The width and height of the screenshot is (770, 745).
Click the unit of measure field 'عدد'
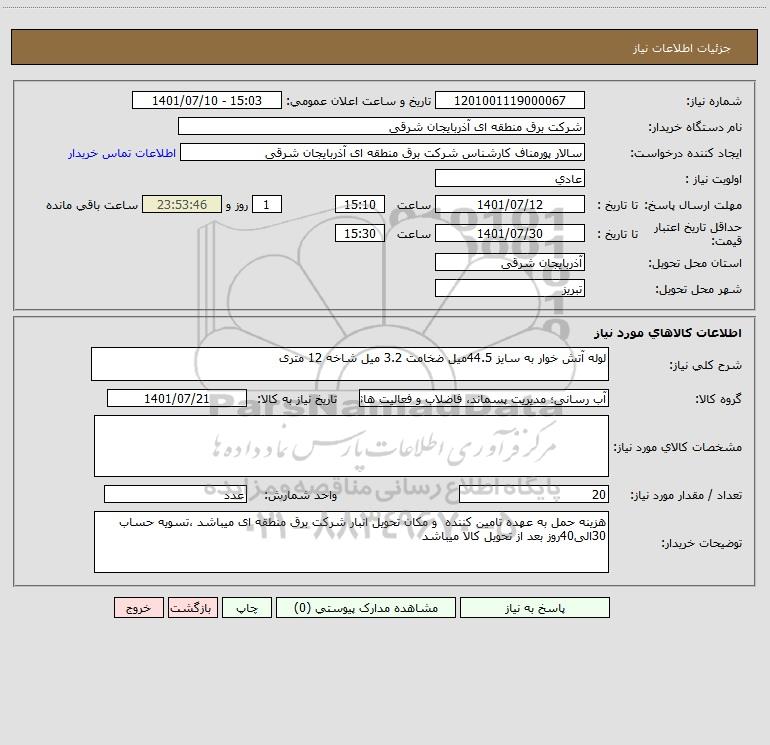pos(175,495)
